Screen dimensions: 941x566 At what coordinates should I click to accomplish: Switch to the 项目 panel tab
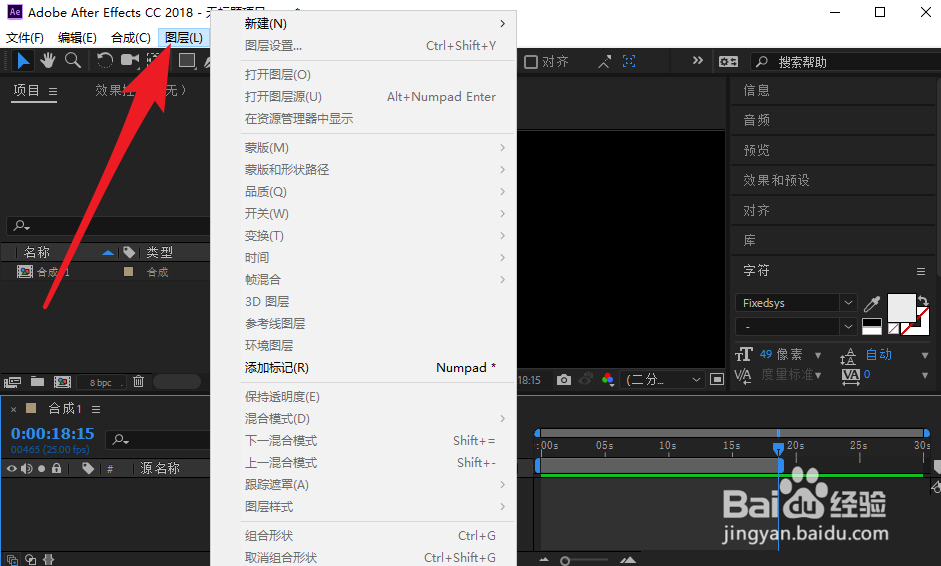(x=26, y=91)
